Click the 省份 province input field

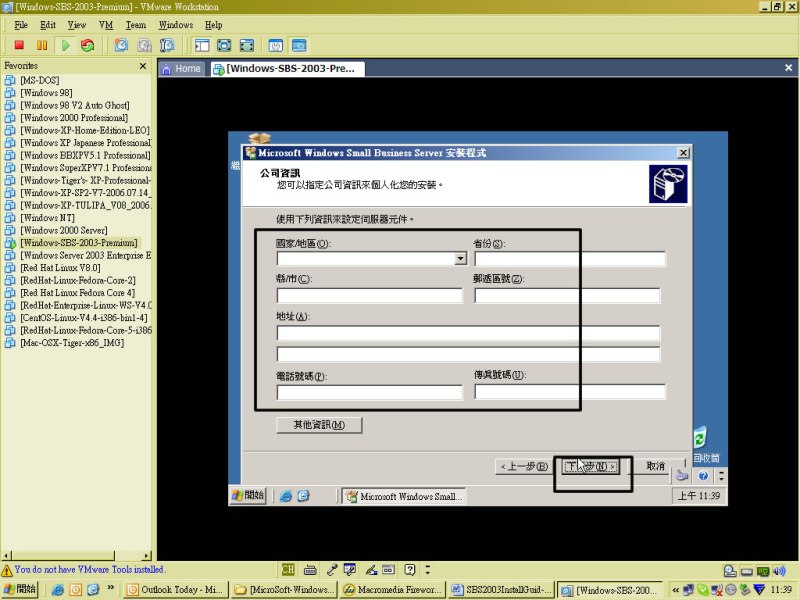[570, 259]
